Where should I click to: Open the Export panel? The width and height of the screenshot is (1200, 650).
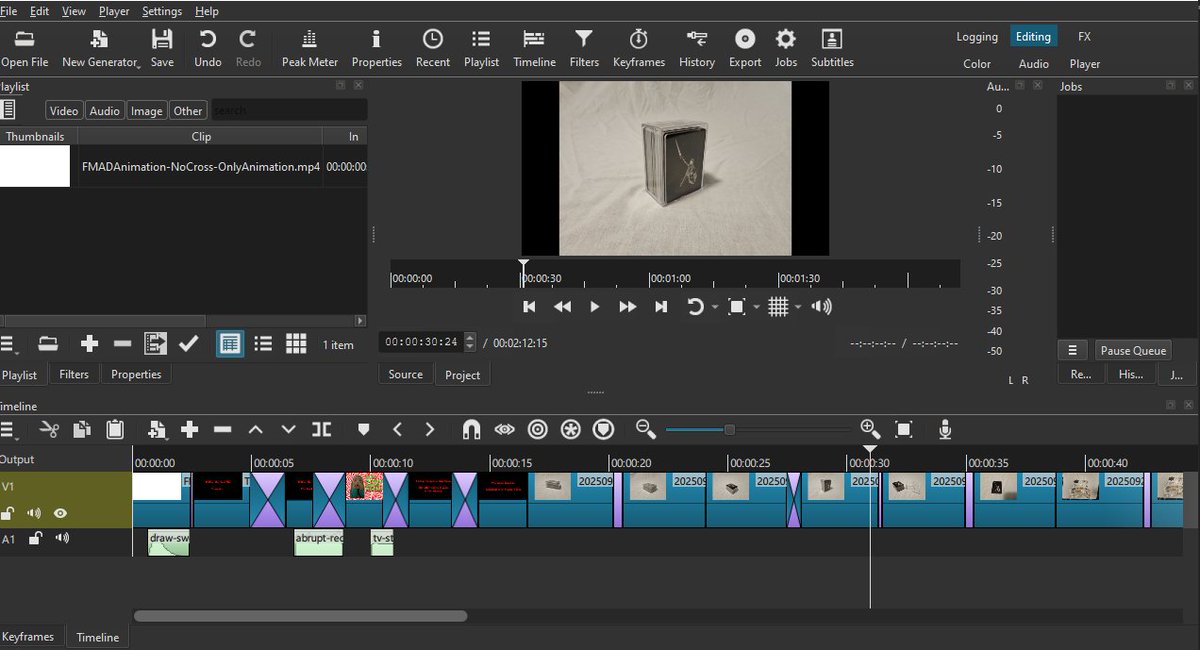[744, 47]
